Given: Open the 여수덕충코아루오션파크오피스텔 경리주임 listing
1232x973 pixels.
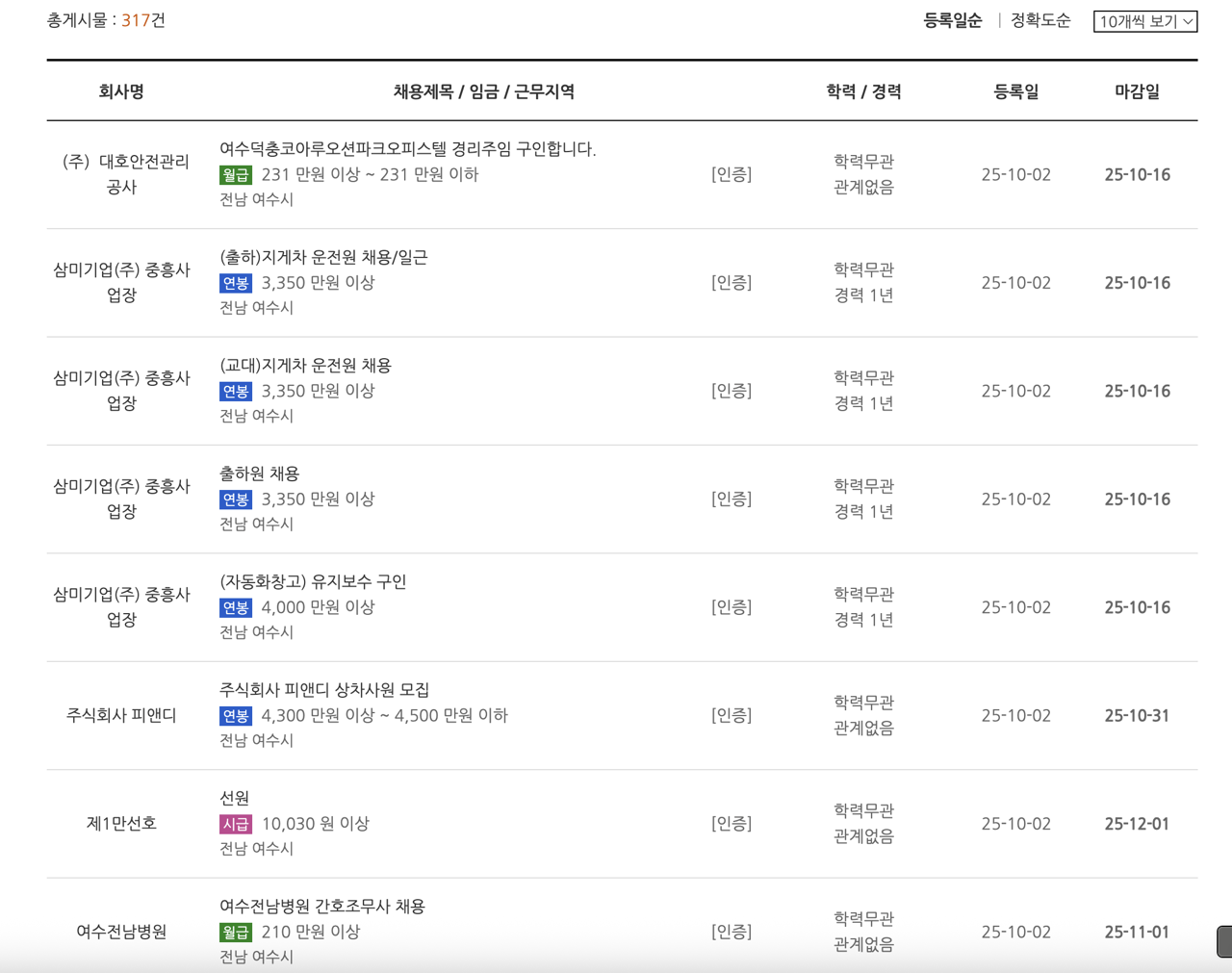Looking at the screenshot, I should [x=405, y=150].
